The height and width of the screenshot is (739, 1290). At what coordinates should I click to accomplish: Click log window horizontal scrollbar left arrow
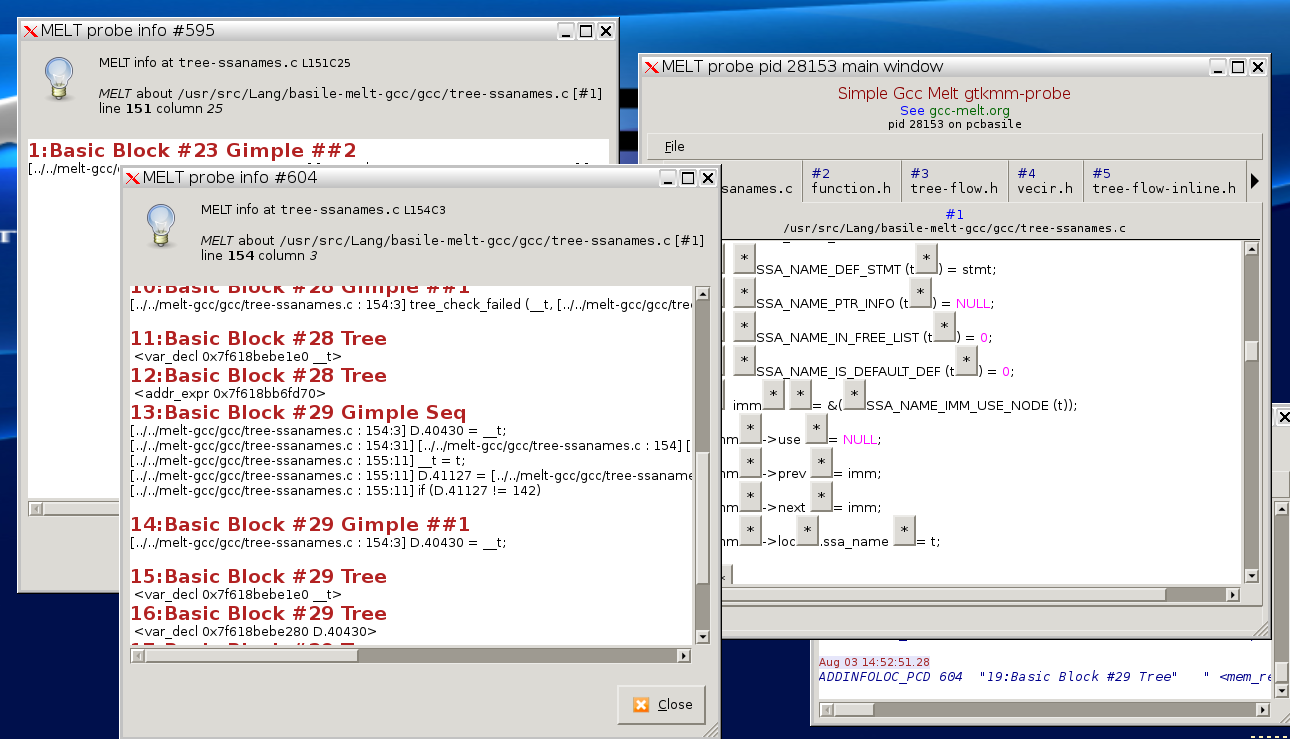coord(826,710)
